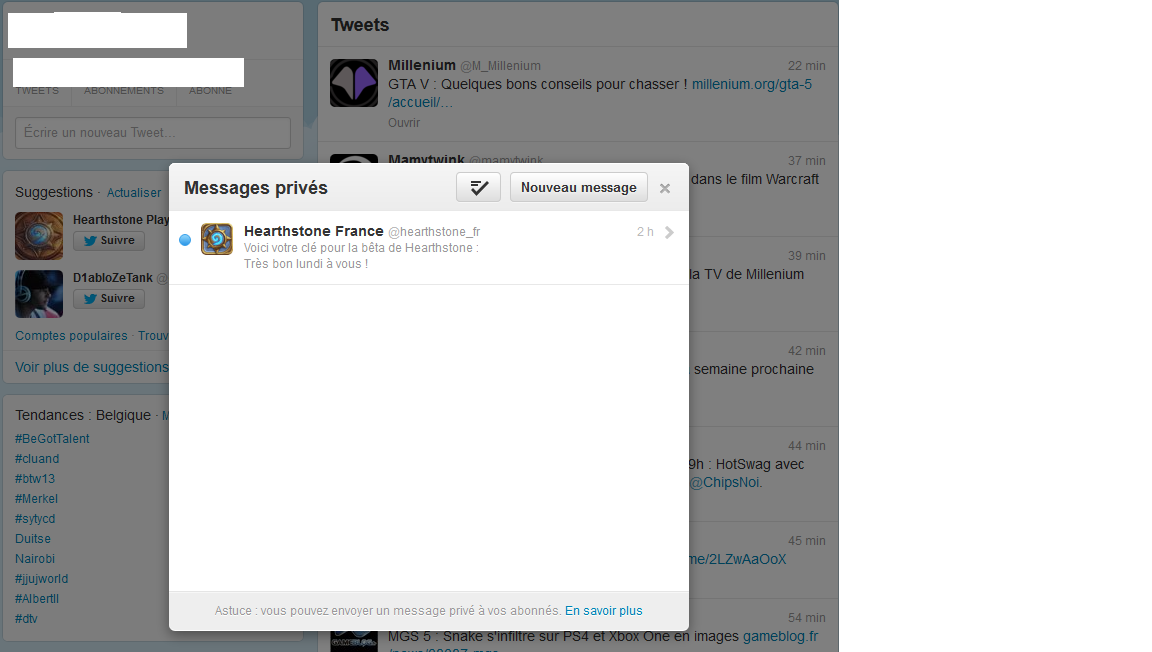
Task: Click the Tendances : Belgique heading
Action: 83,415
